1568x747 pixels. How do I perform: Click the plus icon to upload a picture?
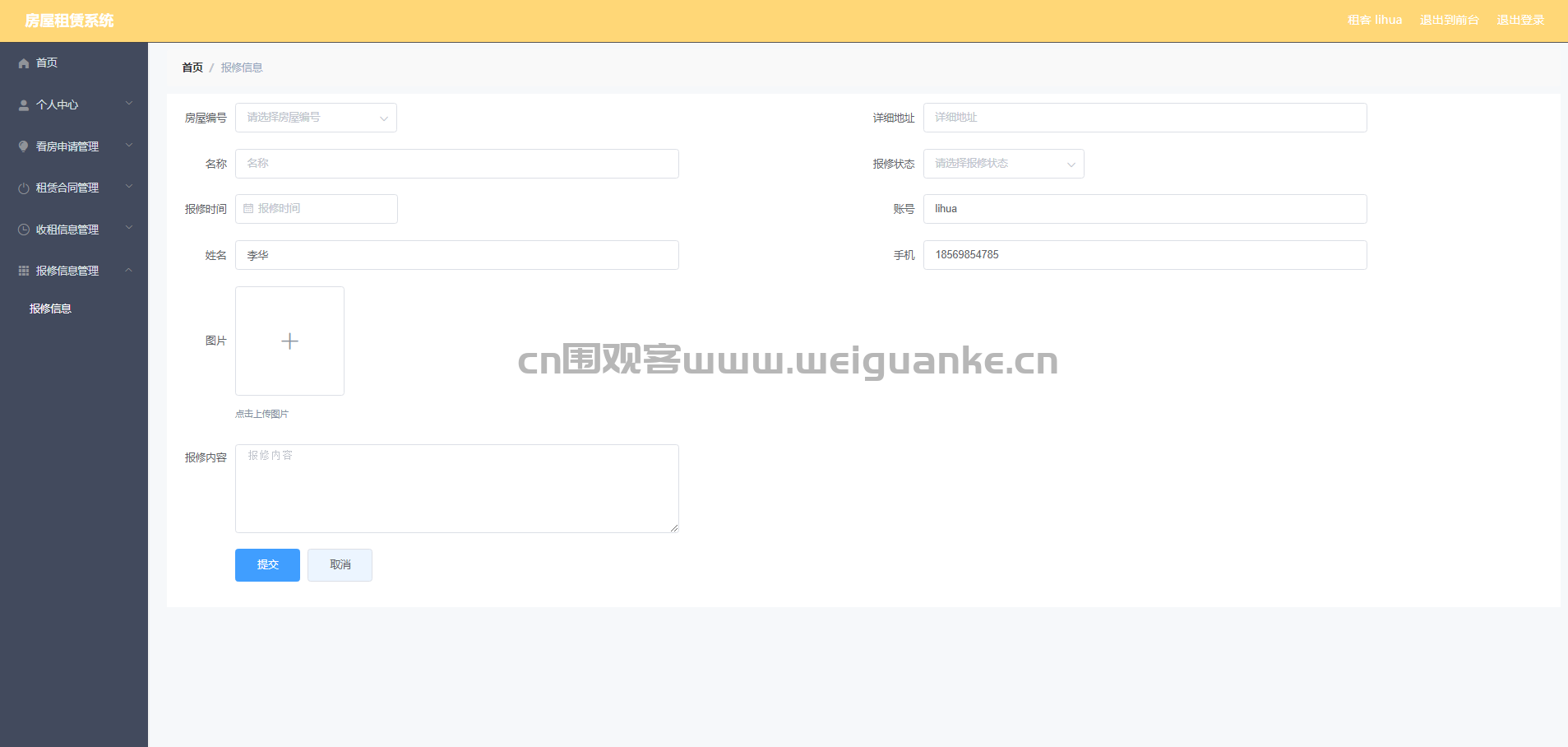click(x=289, y=341)
